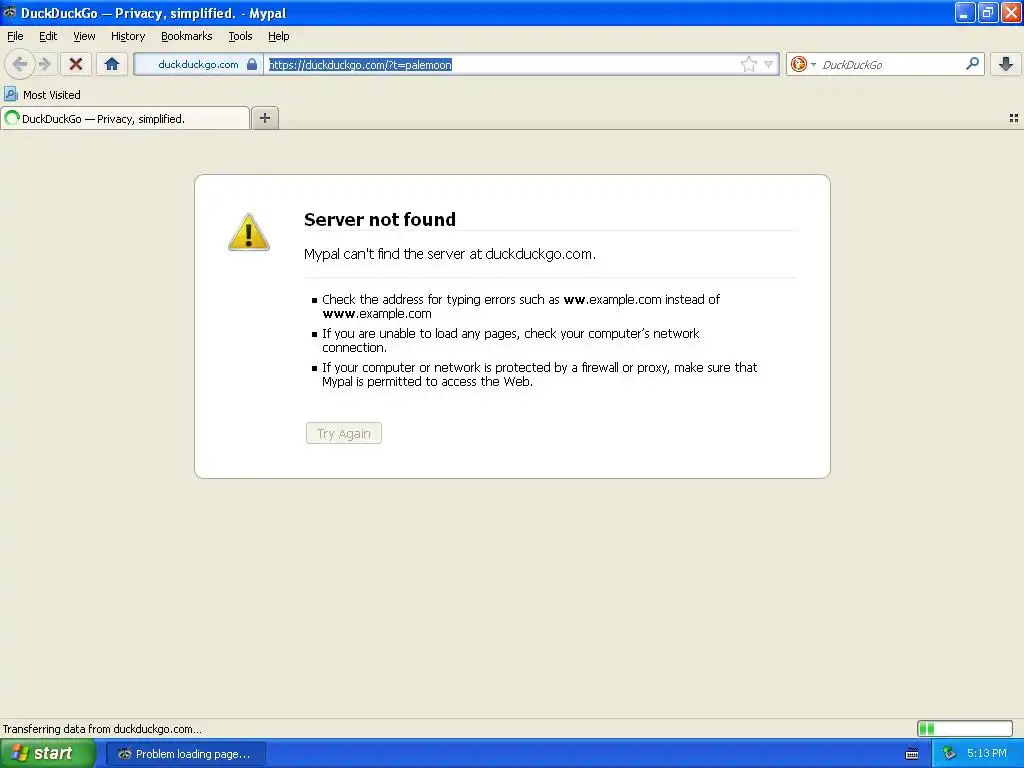Select the DuckDuckGo — Privacy, simplified tab
The width and height of the screenshot is (1024, 768).
tap(125, 118)
